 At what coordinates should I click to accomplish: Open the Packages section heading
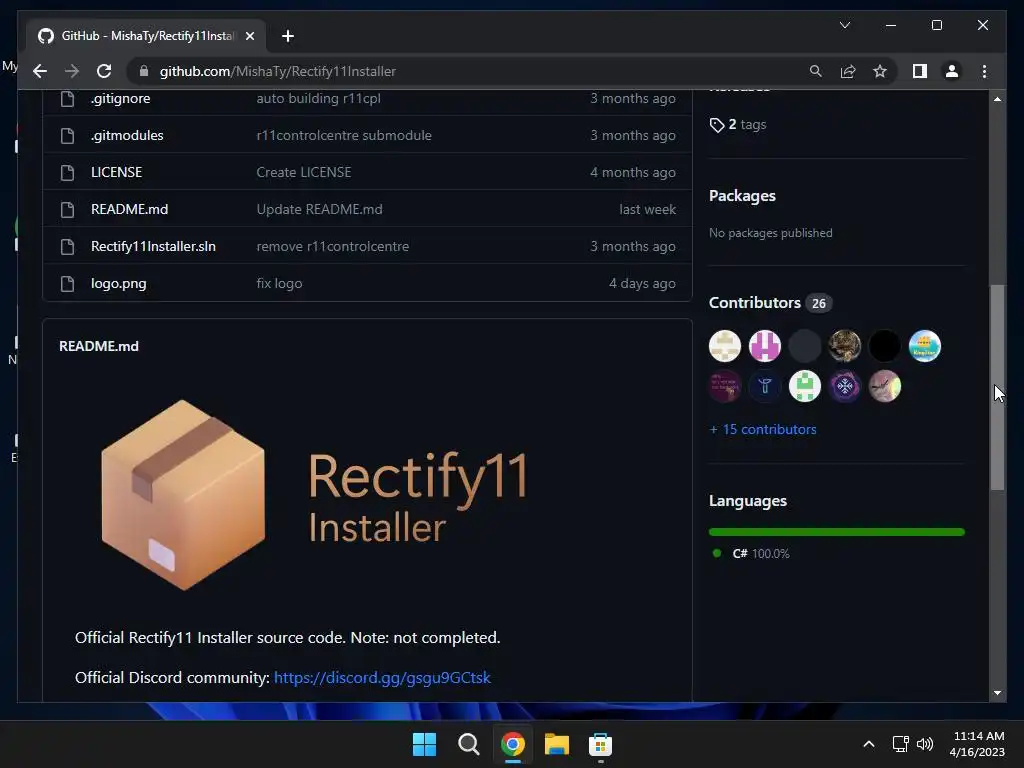743,196
